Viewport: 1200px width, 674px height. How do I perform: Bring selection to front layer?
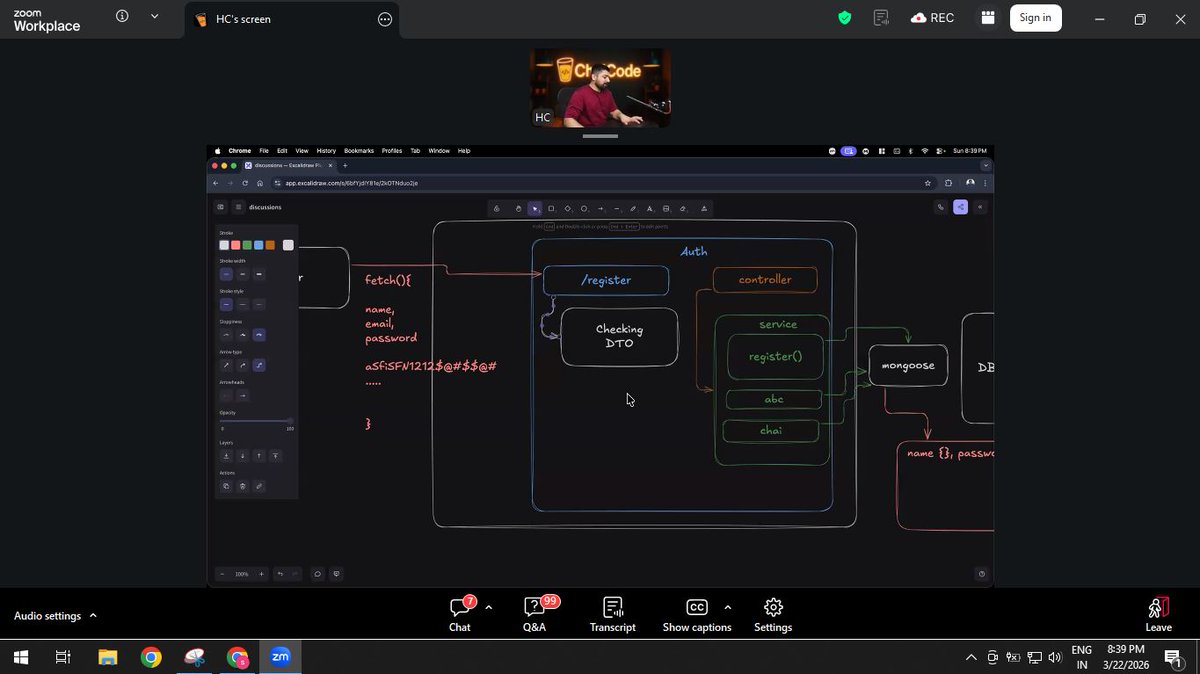click(276, 456)
